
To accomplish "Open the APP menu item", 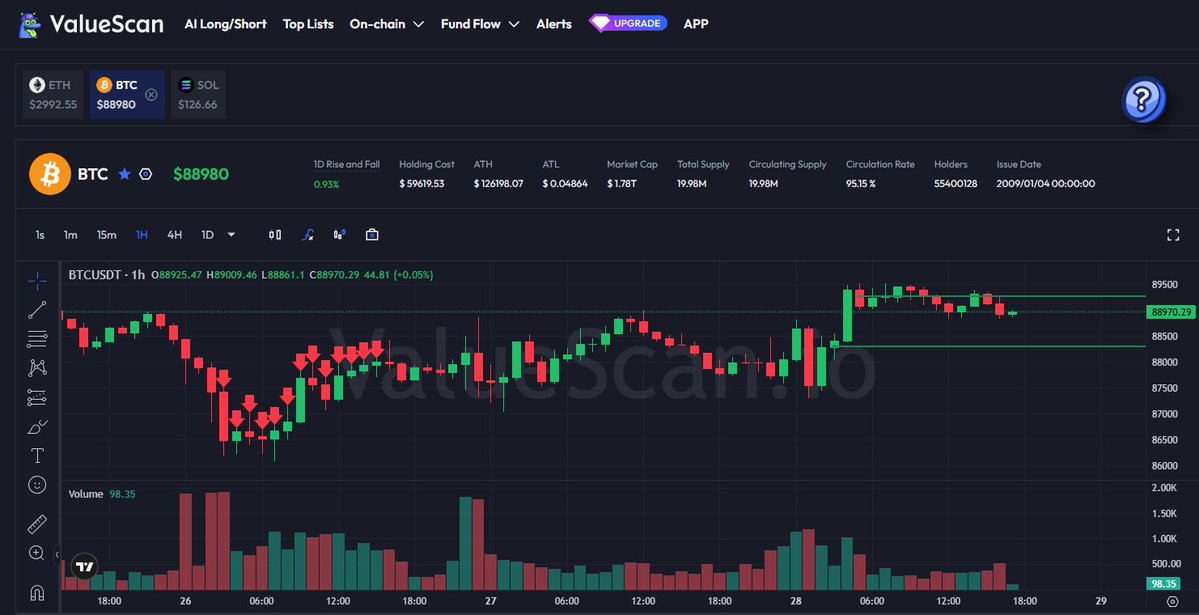I will click(x=696, y=24).
